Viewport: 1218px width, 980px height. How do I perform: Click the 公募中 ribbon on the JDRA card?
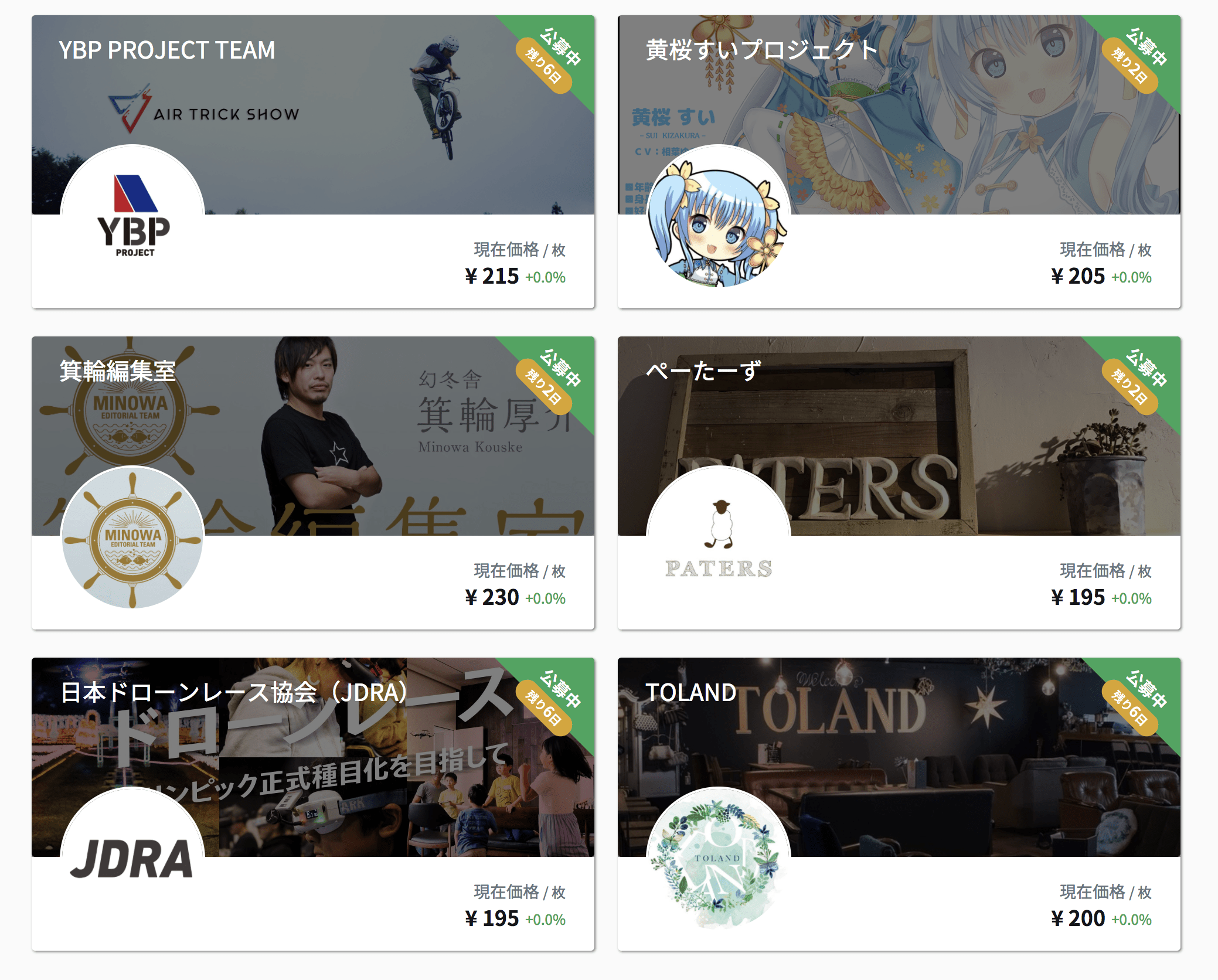tap(561, 689)
